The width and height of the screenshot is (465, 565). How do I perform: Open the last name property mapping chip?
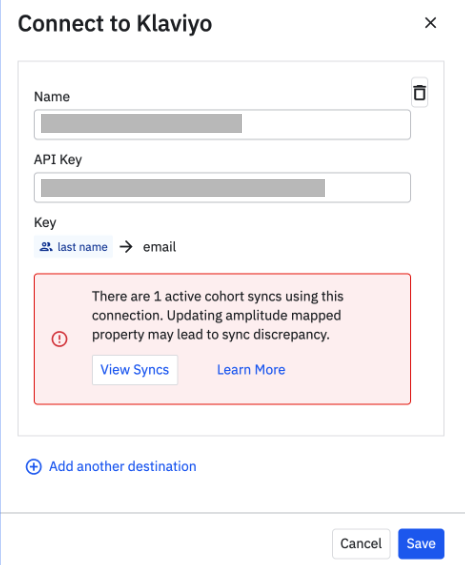tap(74, 247)
